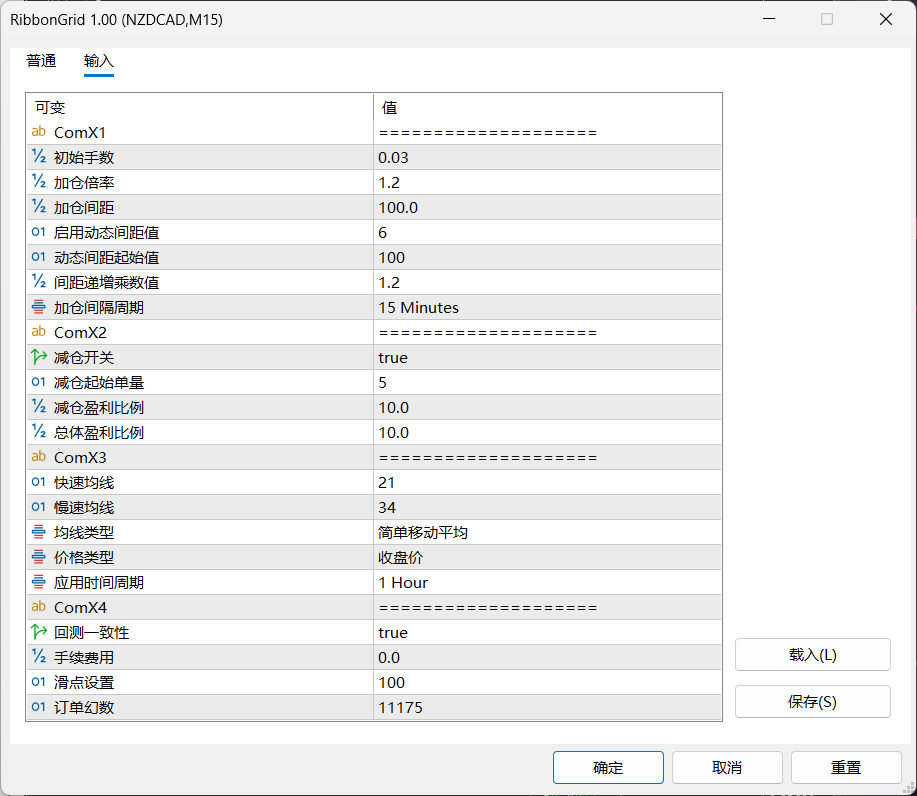Click the 保存(S) button
The width and height of the screenshot is (917, 796).
[x=812, y=701]
